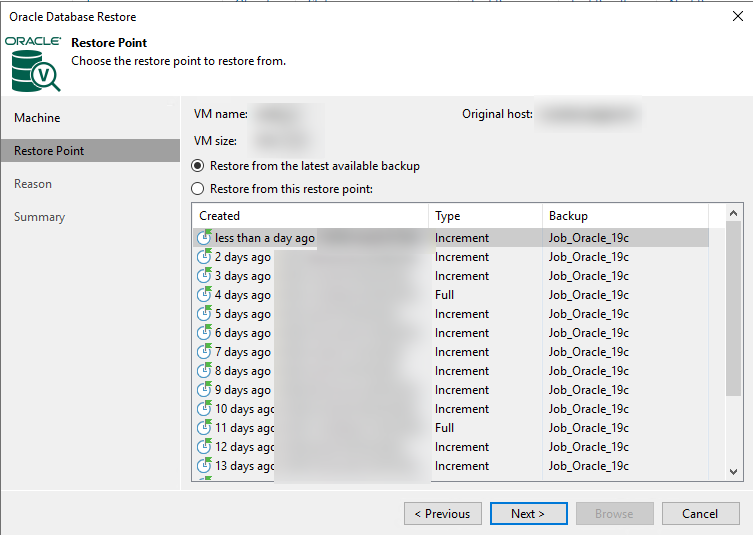Click 'Full' type in 4 days ago row
Image resolution: width=753 pixels, height=535 pixels.
click(x=444, y=295)
